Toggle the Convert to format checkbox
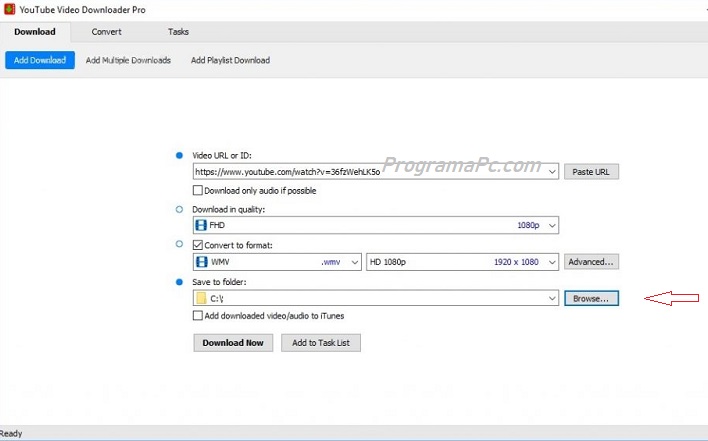Screen dimensions: 708x441 point(198,244)
